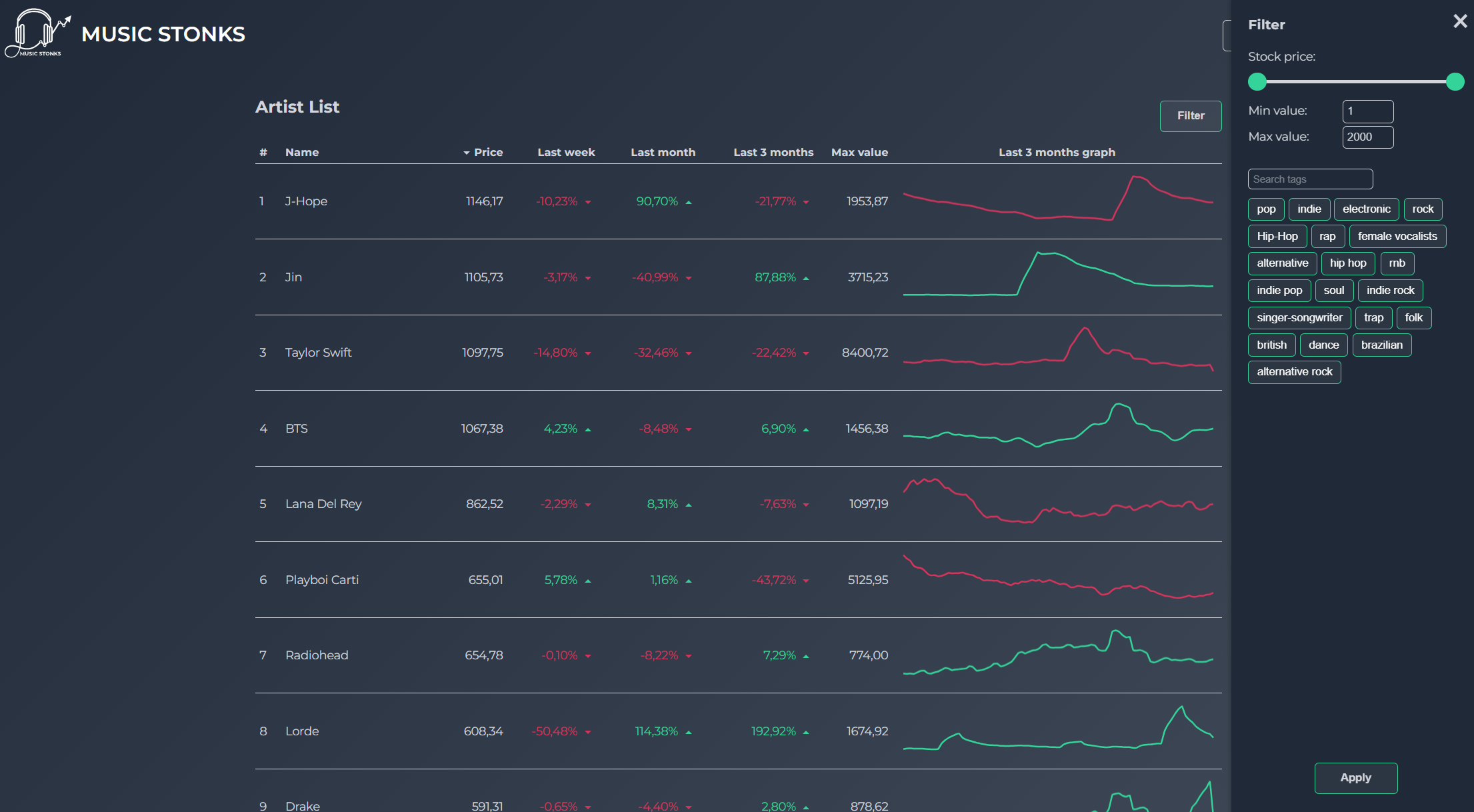Click the Max value input field

[1368, 137]
